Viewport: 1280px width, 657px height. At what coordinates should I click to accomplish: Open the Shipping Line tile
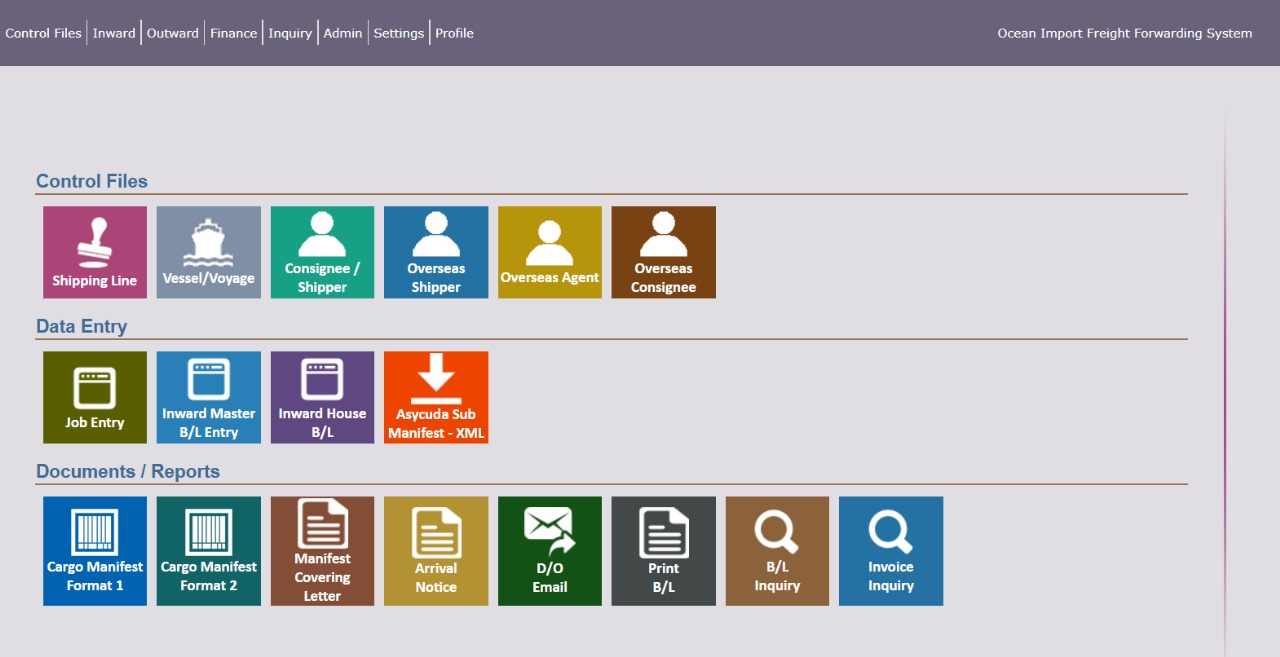tap(95, 252)
